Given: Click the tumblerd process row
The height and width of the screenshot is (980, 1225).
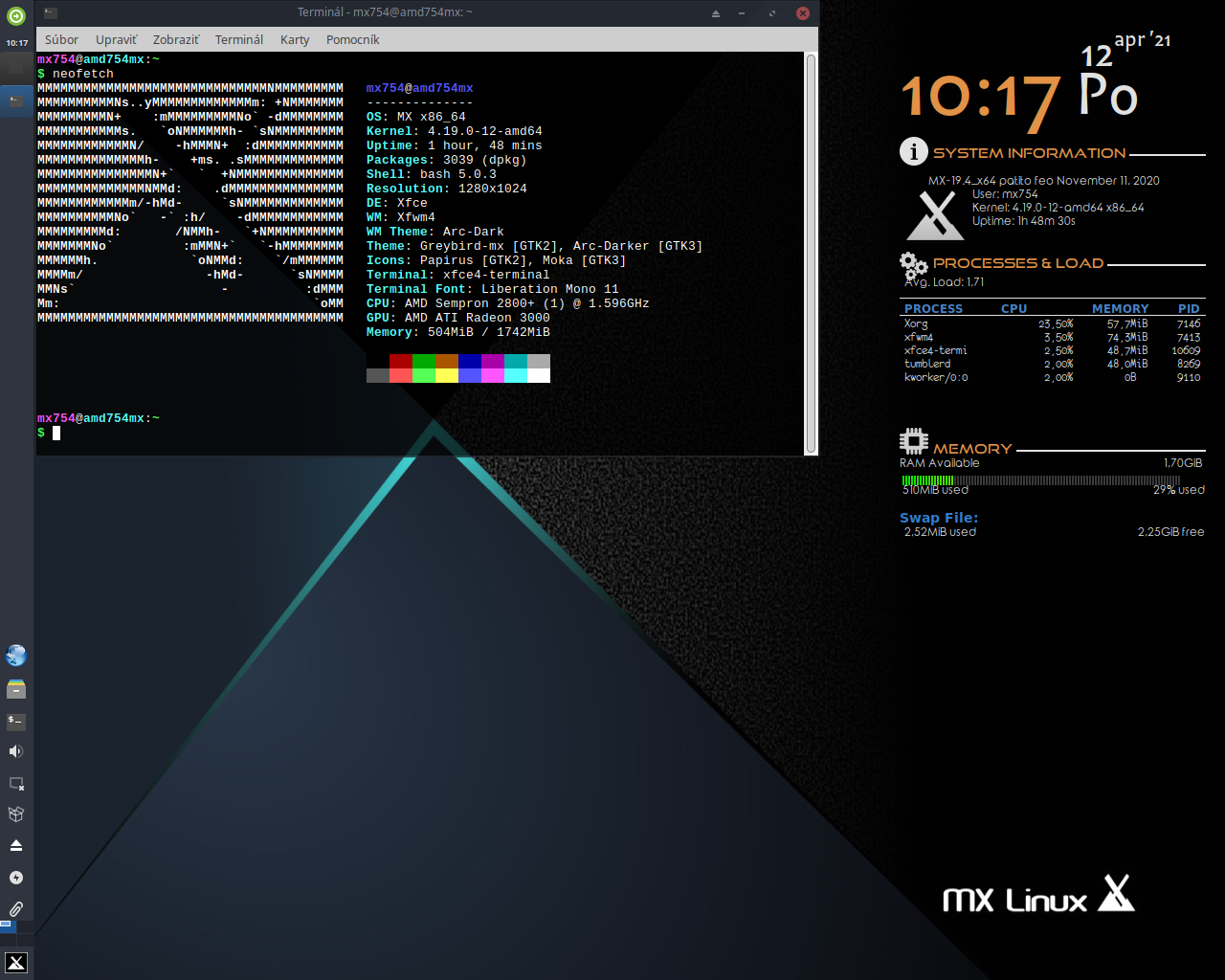Looking at the screenshot, I should 1053,364.
